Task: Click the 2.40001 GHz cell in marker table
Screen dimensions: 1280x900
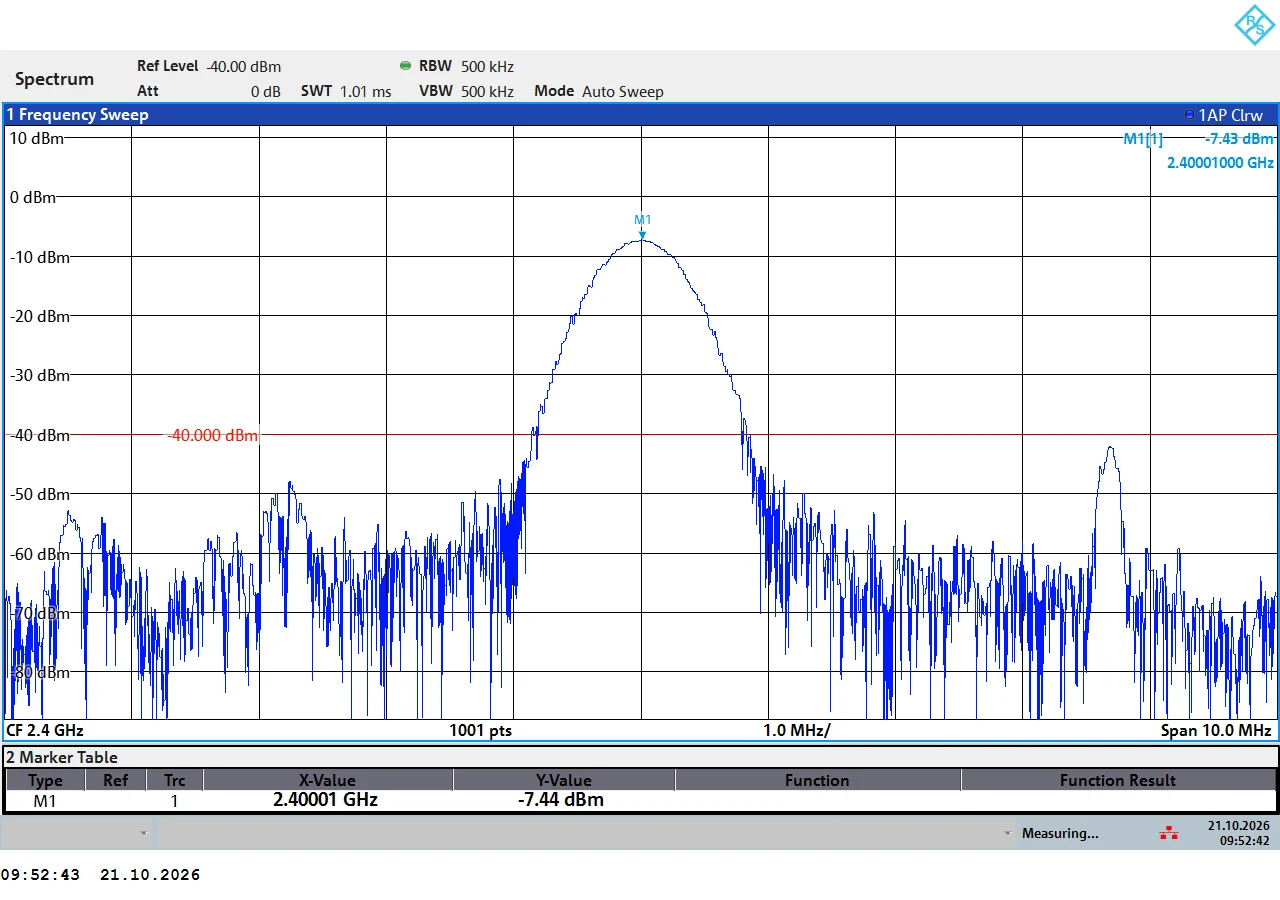Action: tap(325, 800)
